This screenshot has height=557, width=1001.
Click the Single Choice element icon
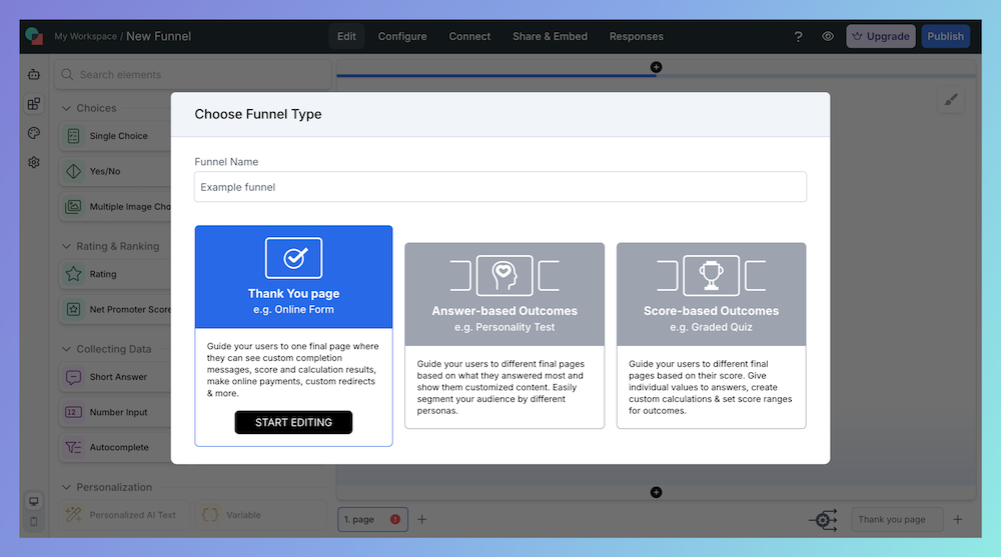tap(73, 136)
